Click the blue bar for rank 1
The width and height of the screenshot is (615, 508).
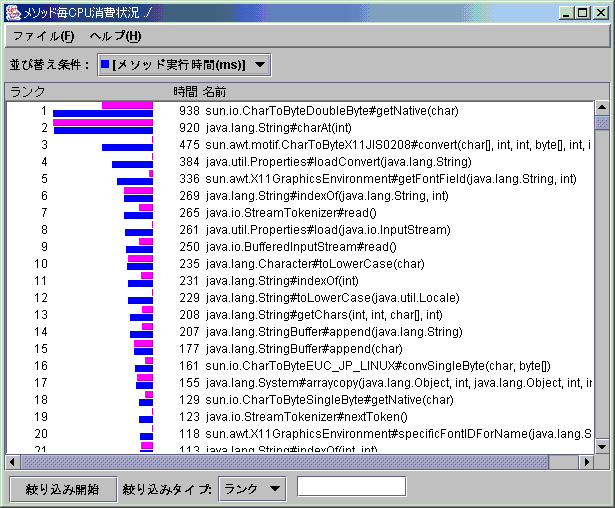[x=103, y=113]
